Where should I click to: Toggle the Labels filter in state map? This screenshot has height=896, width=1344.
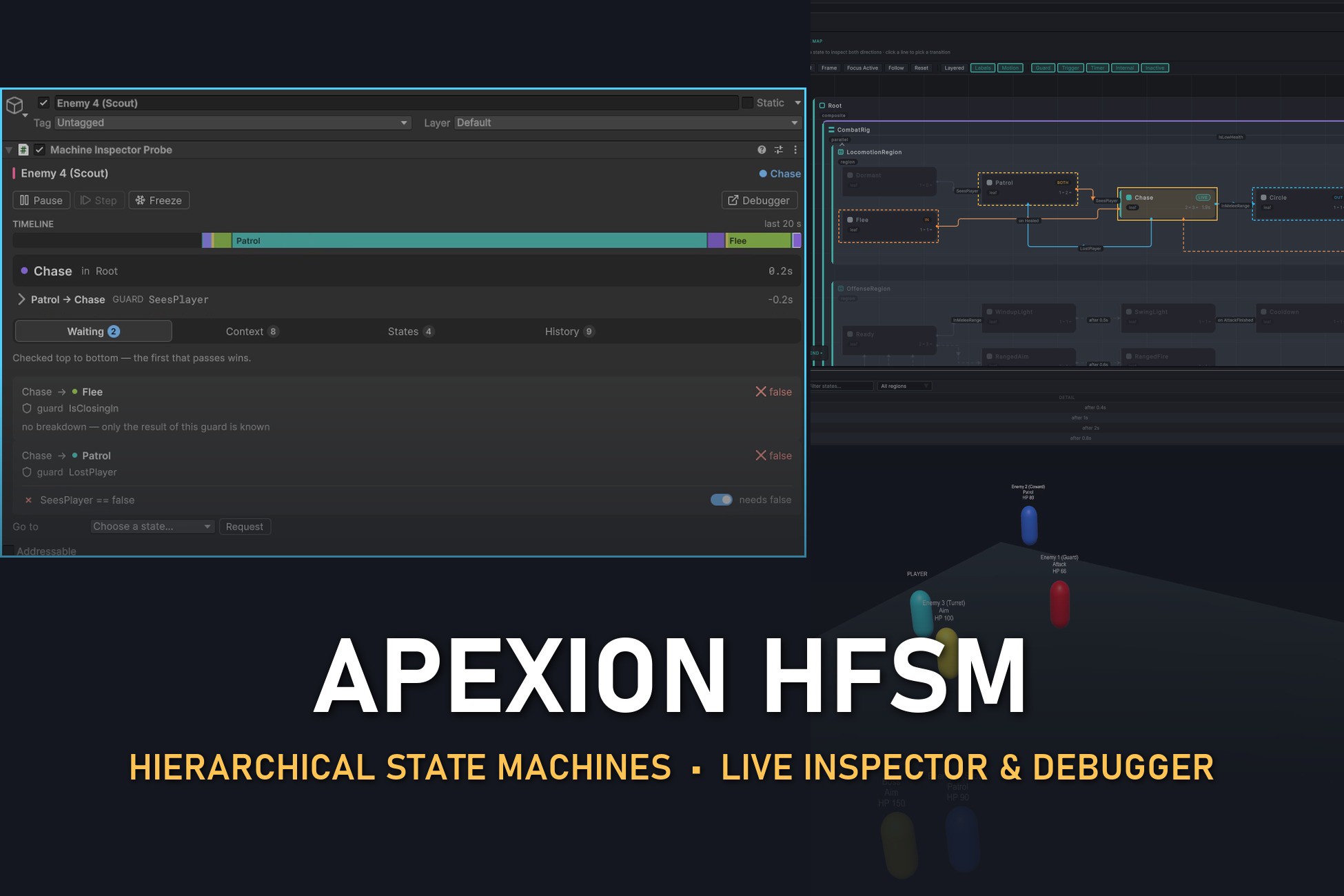tap(983, 68)
